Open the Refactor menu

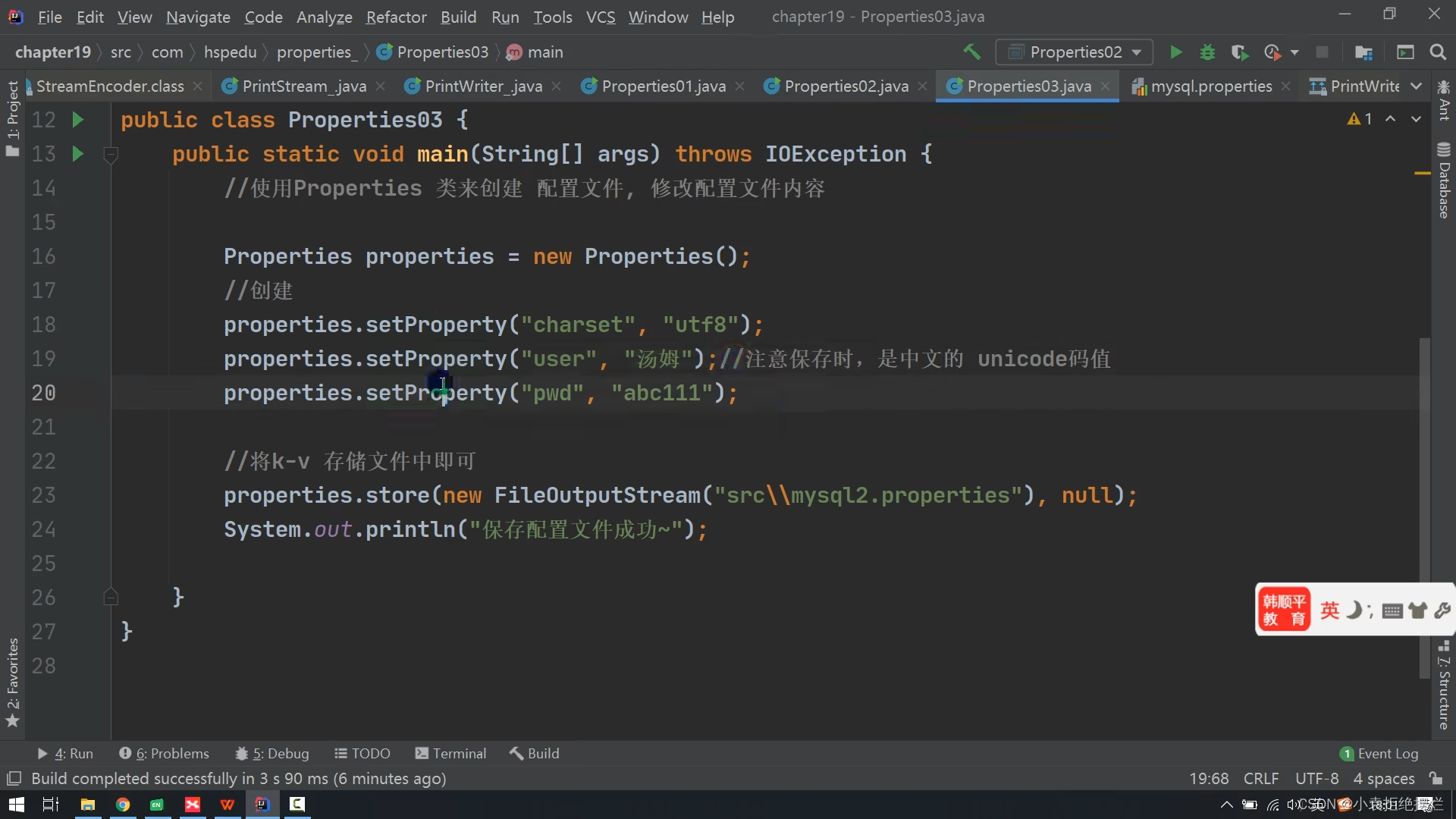pos(396,17)
